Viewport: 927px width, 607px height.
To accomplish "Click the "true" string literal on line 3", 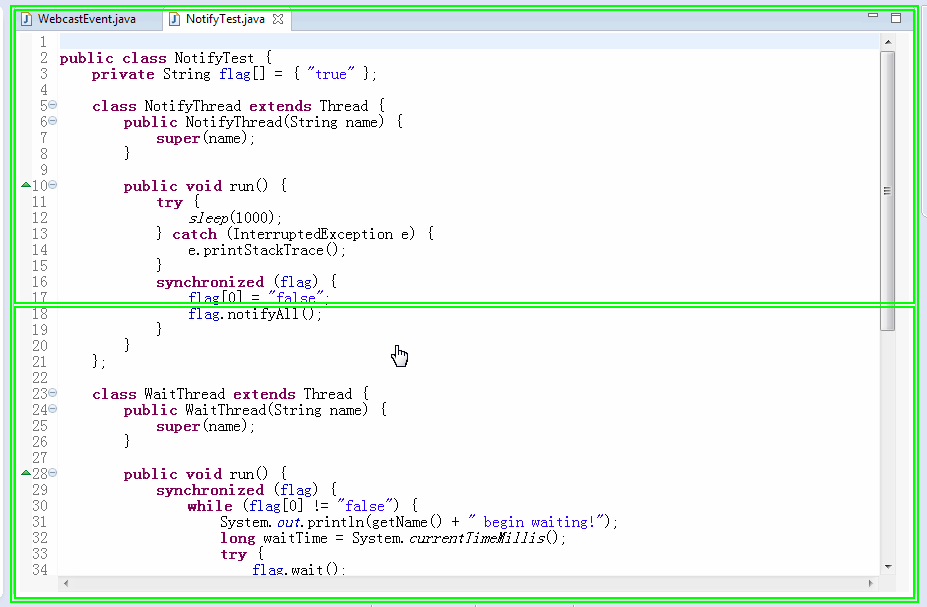I will tap(330, 74).
